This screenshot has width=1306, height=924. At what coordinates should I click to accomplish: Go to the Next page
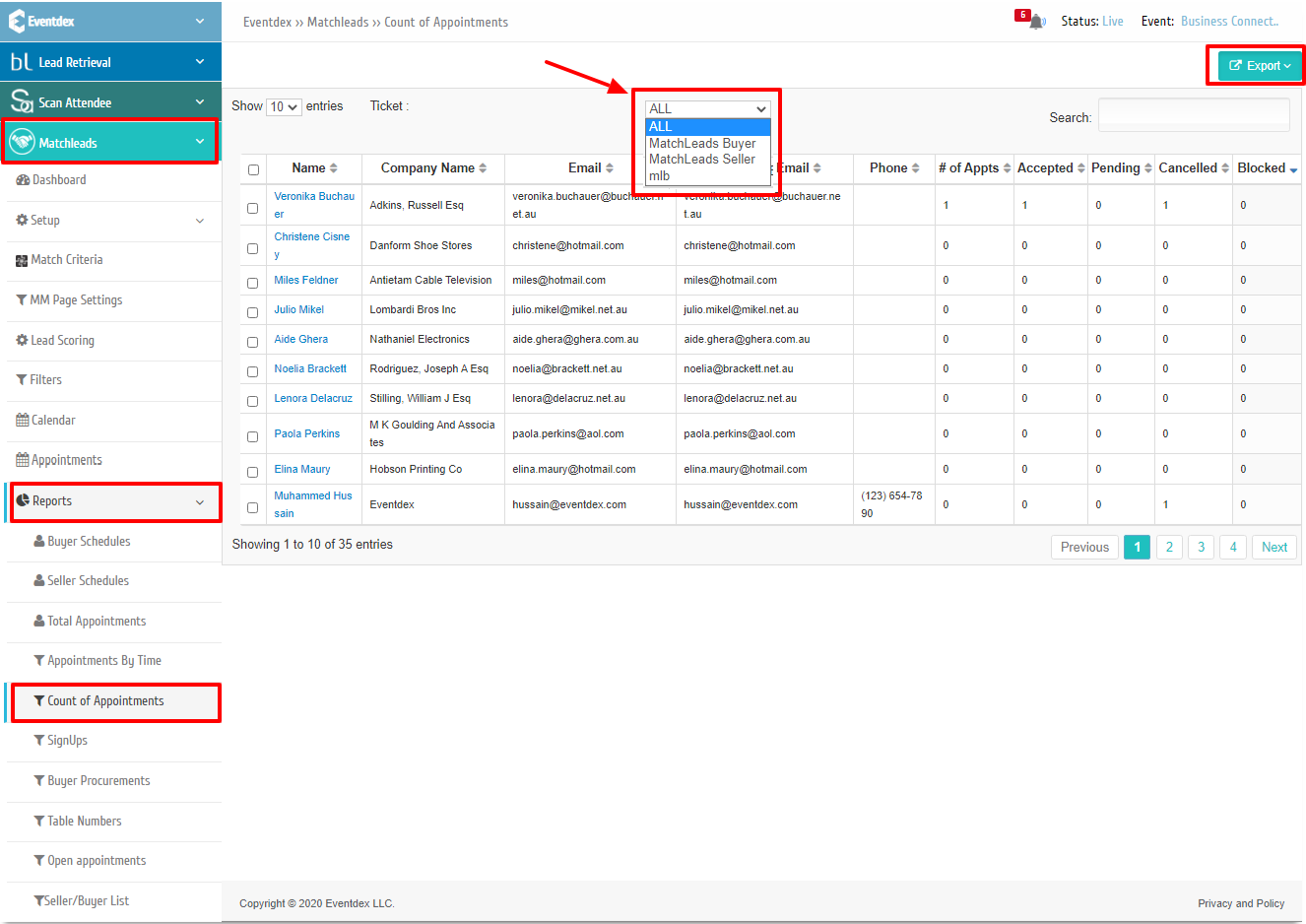1274,547
